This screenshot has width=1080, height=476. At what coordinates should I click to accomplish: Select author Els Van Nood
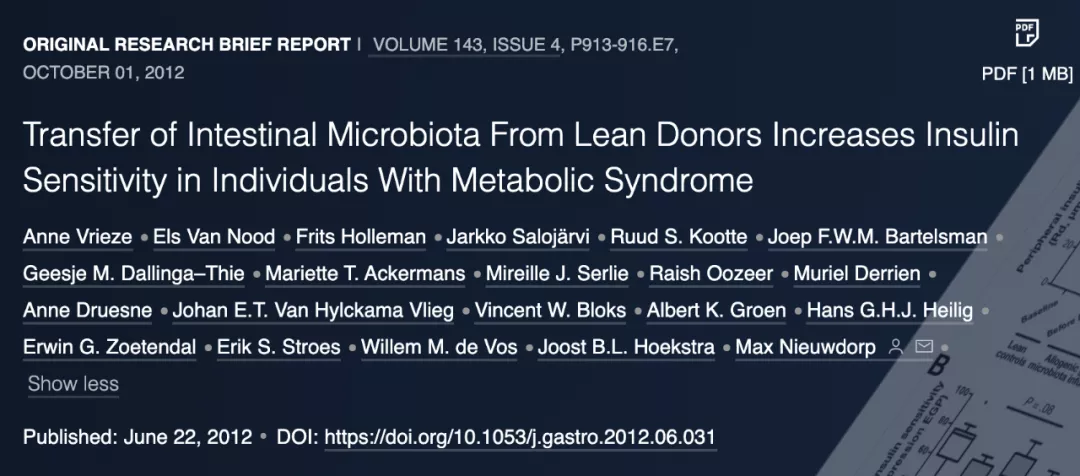[x=214, y=237]
